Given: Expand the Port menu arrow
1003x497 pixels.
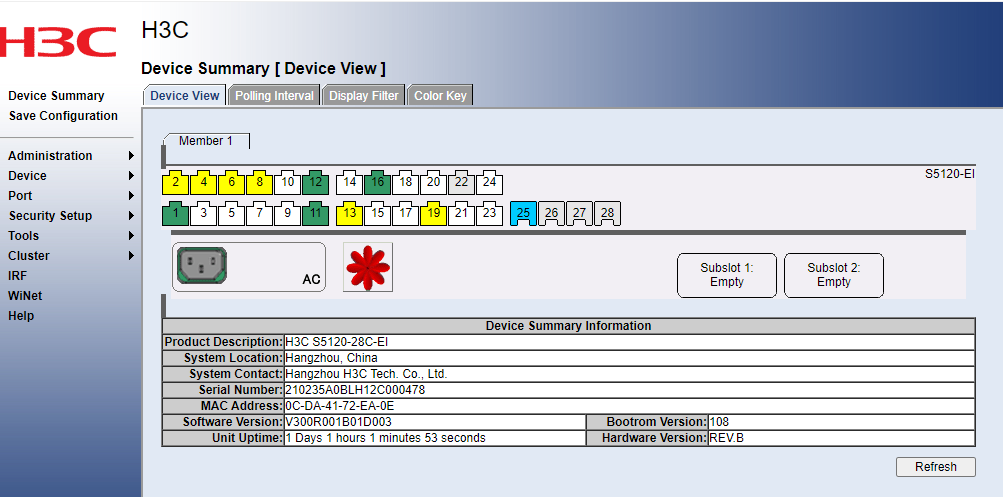Looking at the screenshot, I should coord(131,195).
